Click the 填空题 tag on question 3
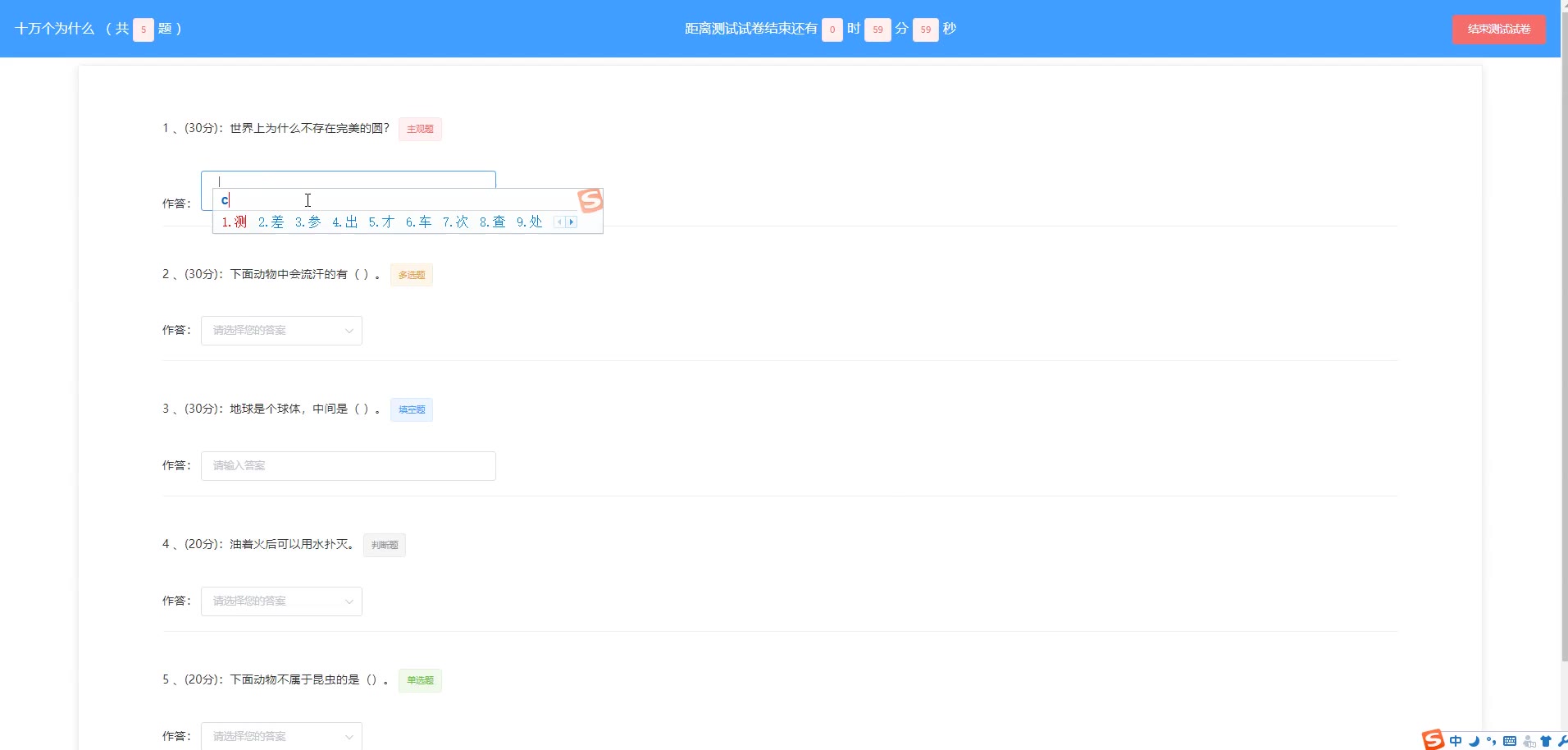1568x750 pixels. tap(412, 409)
